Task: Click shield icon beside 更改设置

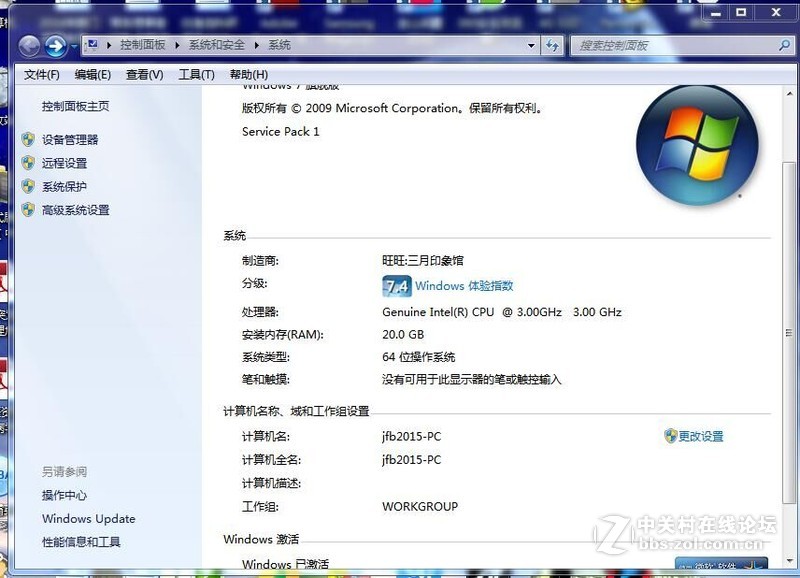Action: click(670, 436)
